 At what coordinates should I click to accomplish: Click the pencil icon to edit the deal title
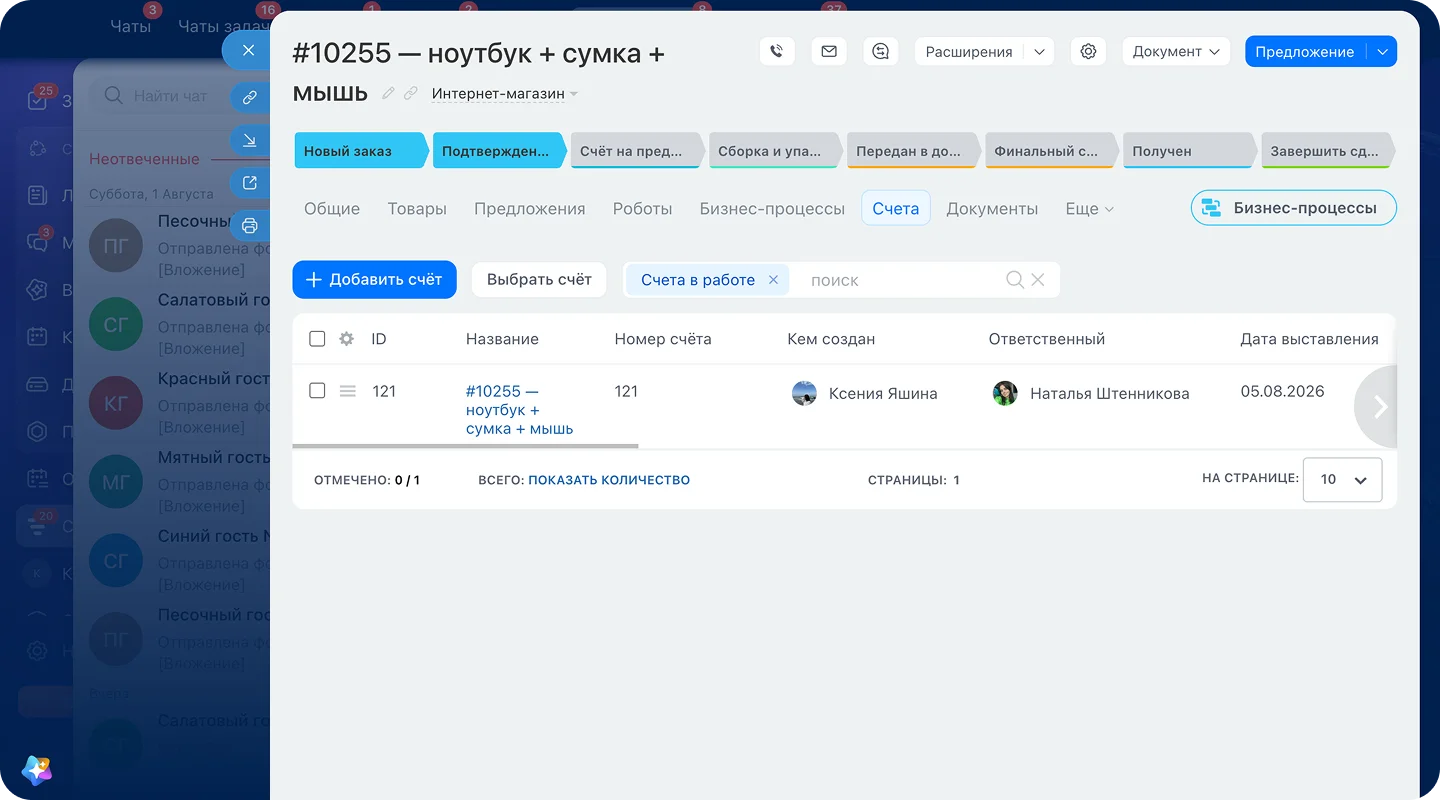click(389, 94)
